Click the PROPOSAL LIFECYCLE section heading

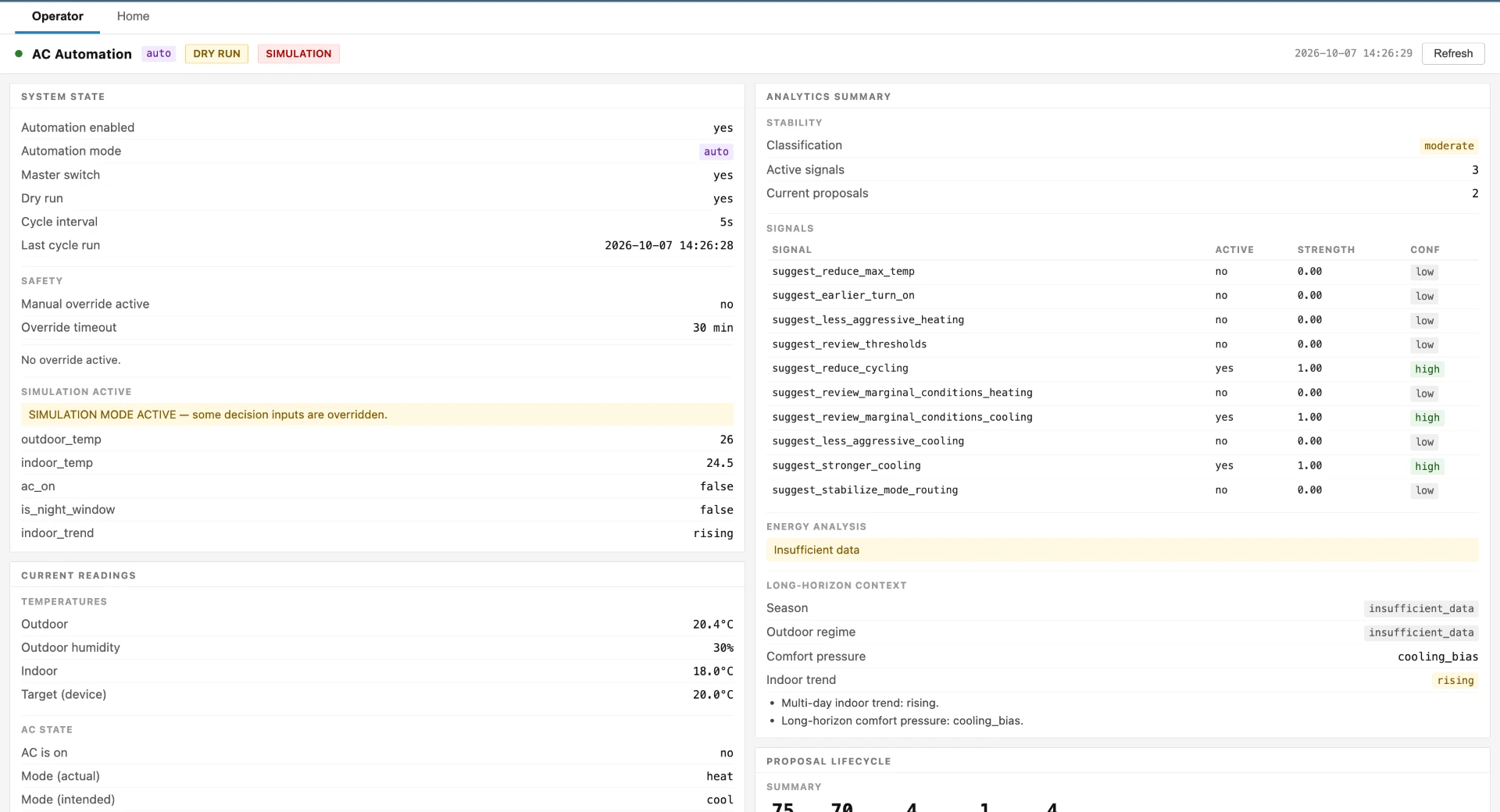pos(828,761)
